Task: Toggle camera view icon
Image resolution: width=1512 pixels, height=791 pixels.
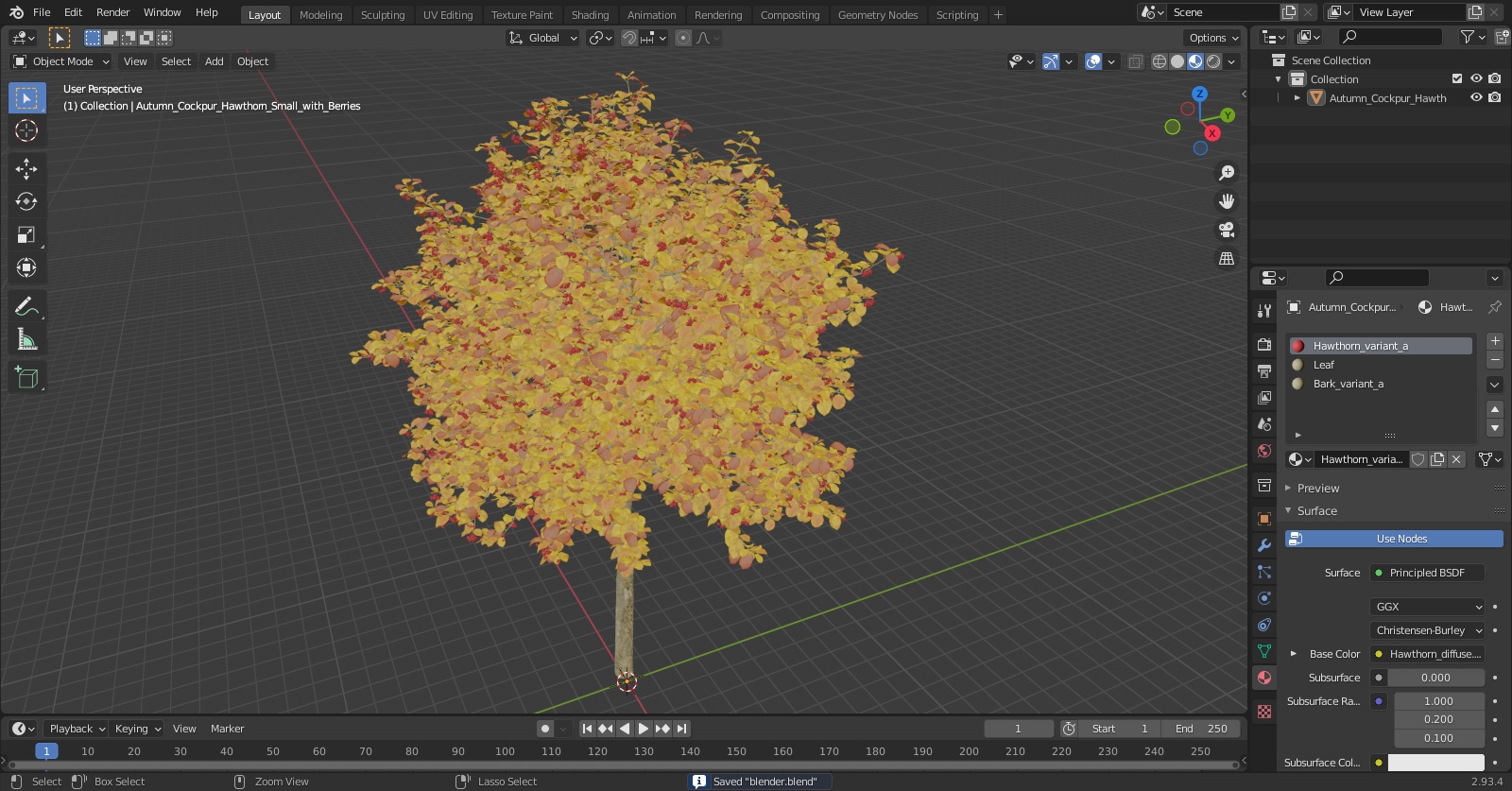Action: point(1227,230)
